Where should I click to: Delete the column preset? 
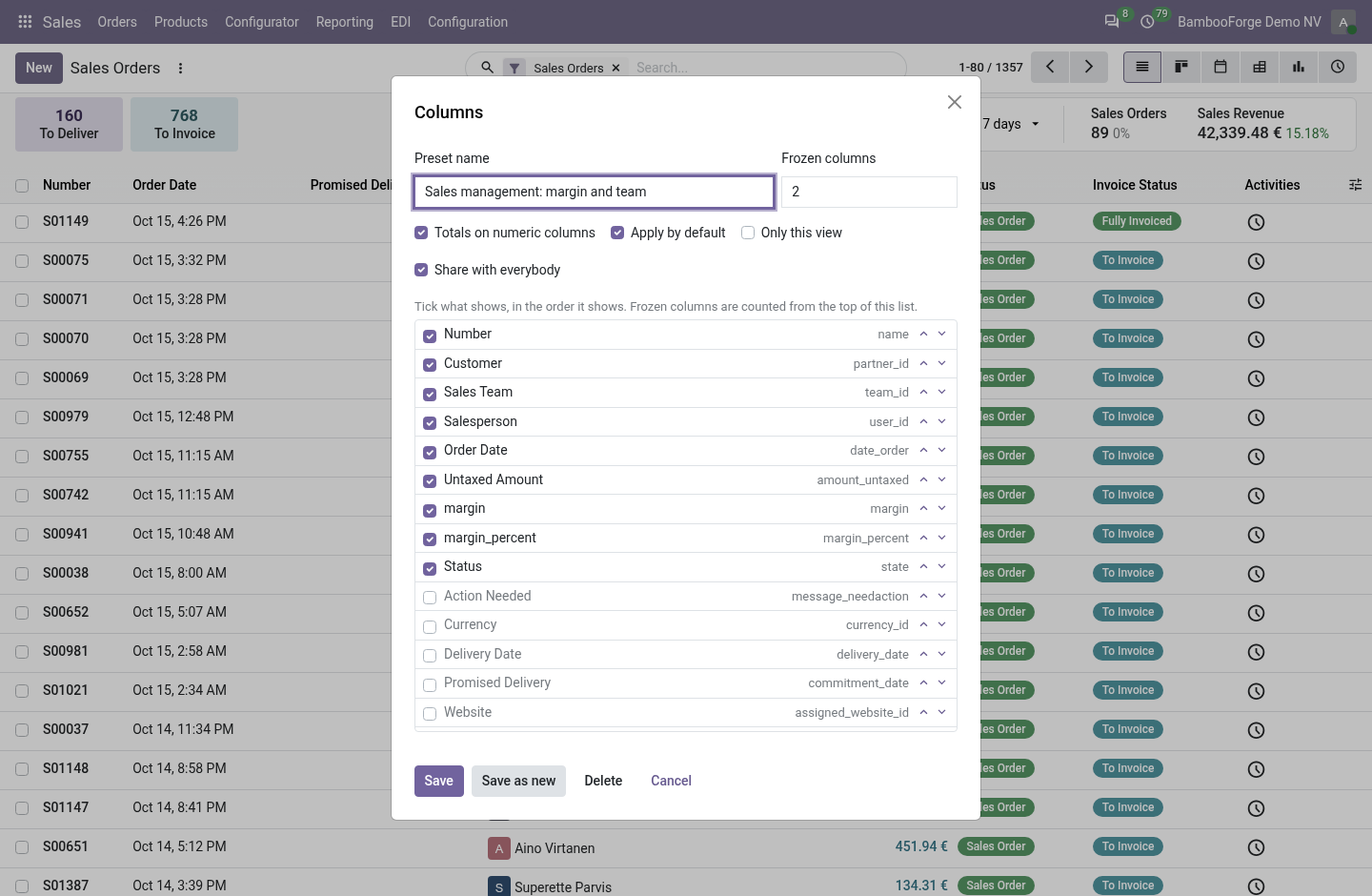603,781
